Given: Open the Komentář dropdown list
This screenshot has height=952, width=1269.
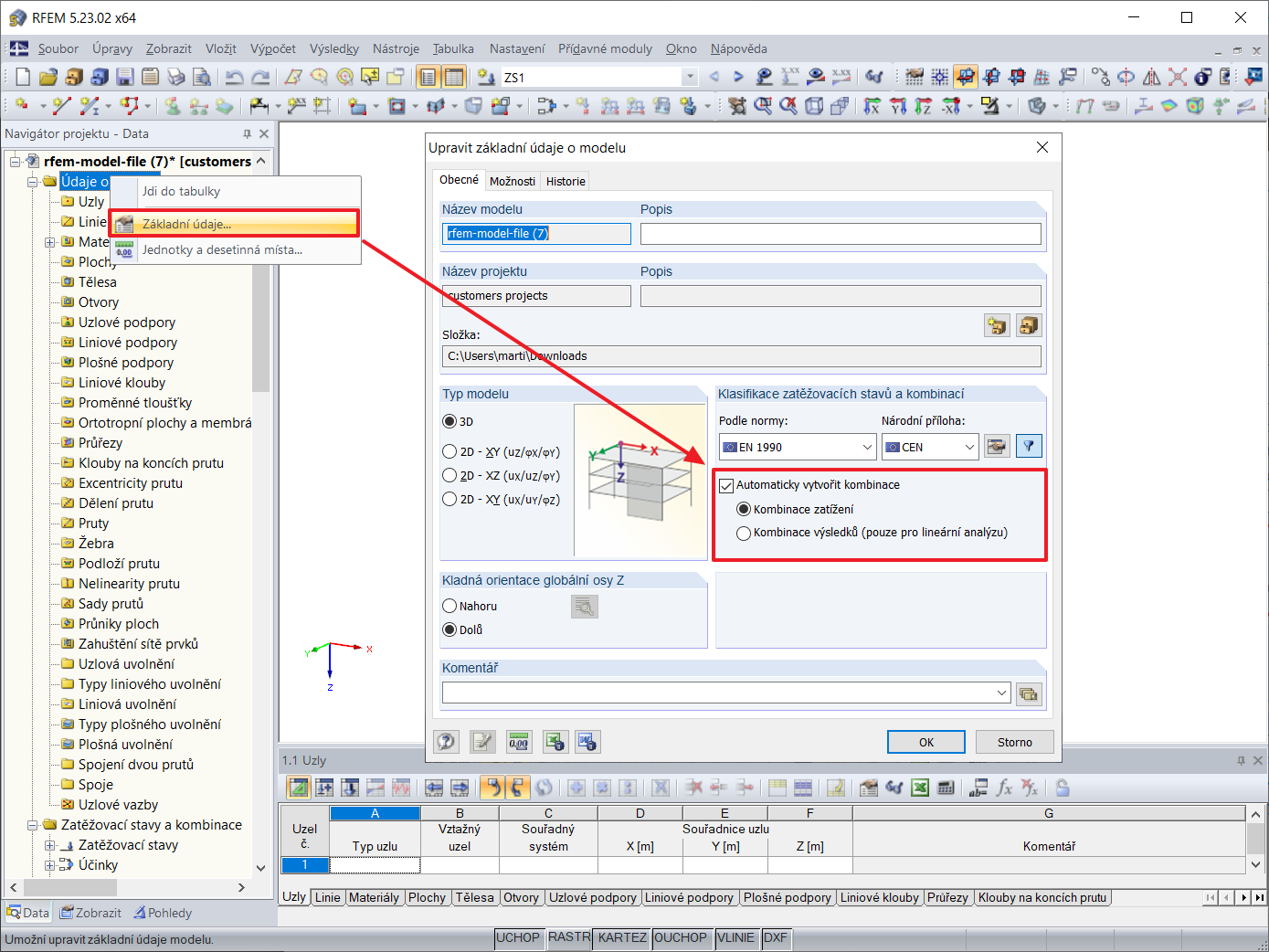Looking at the screenshot, I should coord(1001,693).
